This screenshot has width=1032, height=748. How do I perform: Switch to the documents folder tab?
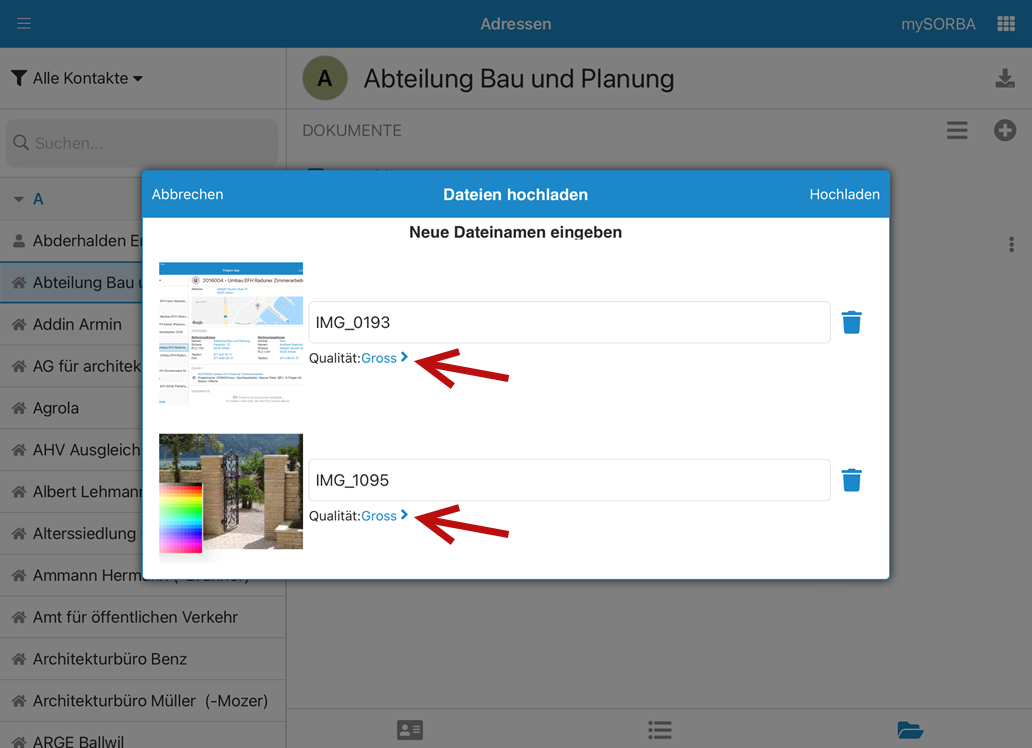[x=910, y=730]
